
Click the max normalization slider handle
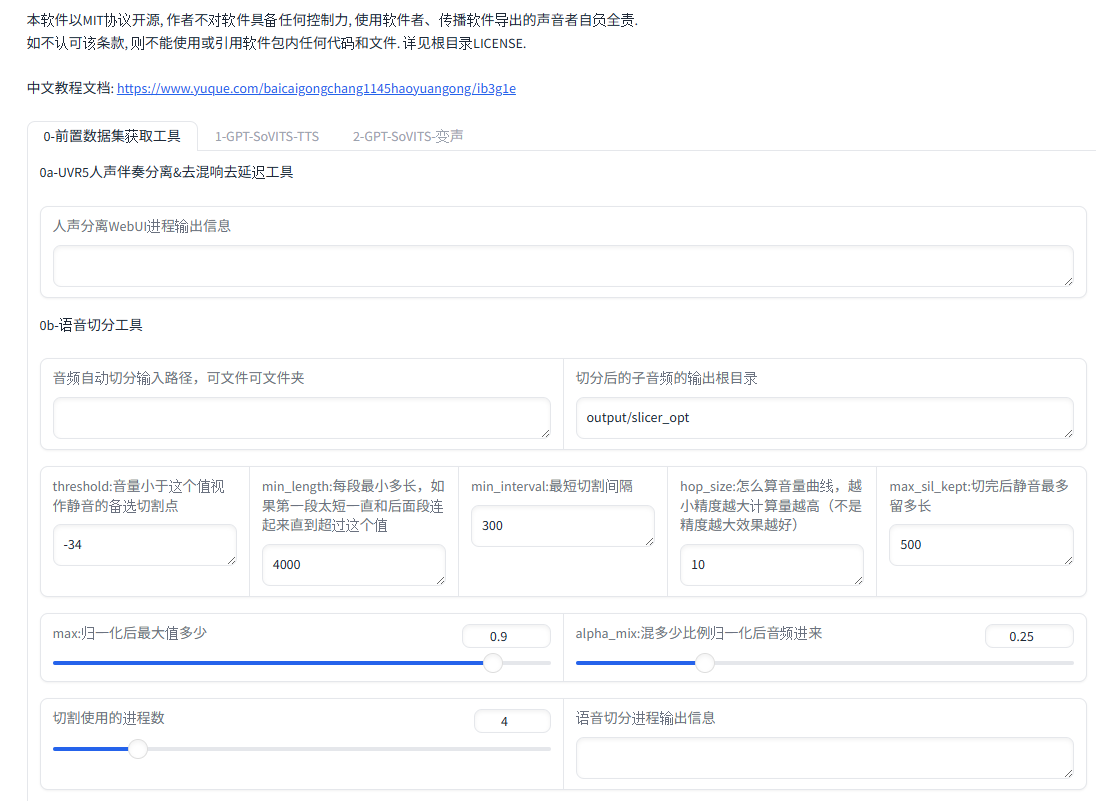coord(493,663)
